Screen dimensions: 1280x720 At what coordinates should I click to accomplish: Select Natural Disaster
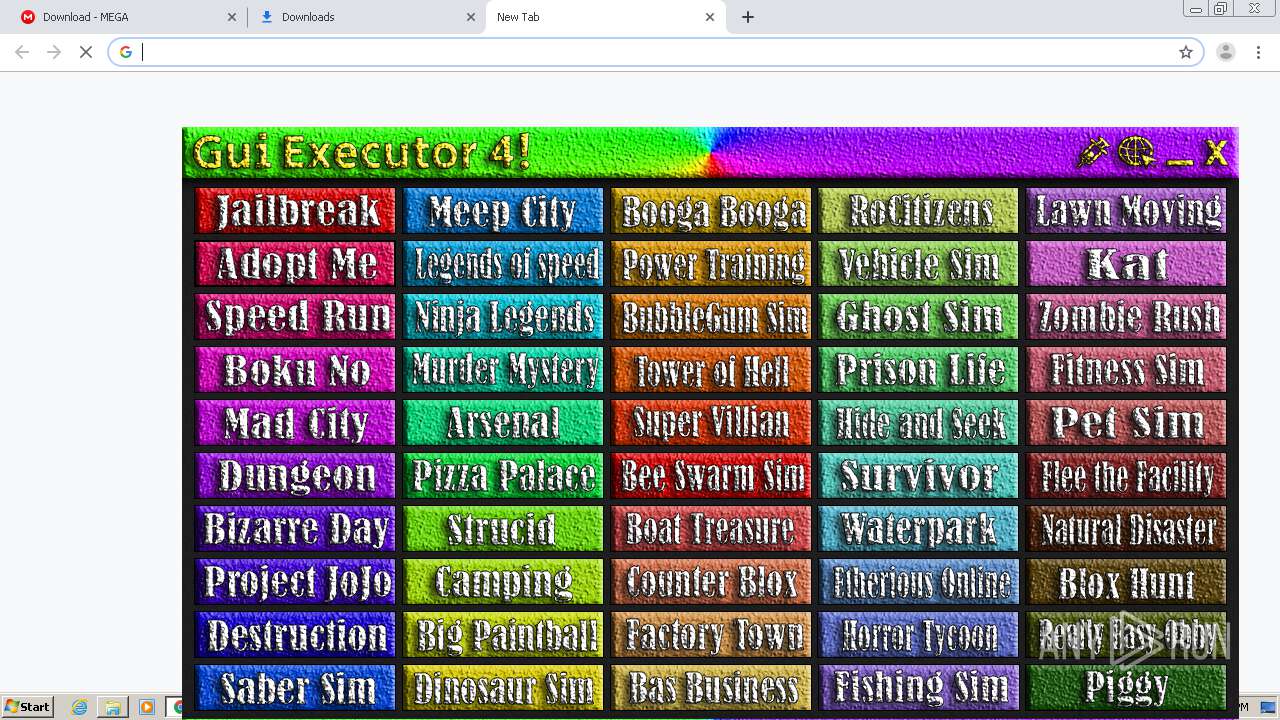click(1127, 529)
